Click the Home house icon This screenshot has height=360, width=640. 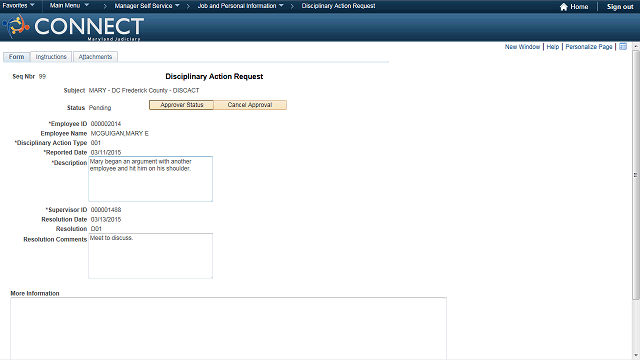pyautogui.click(x=563, y=7)
